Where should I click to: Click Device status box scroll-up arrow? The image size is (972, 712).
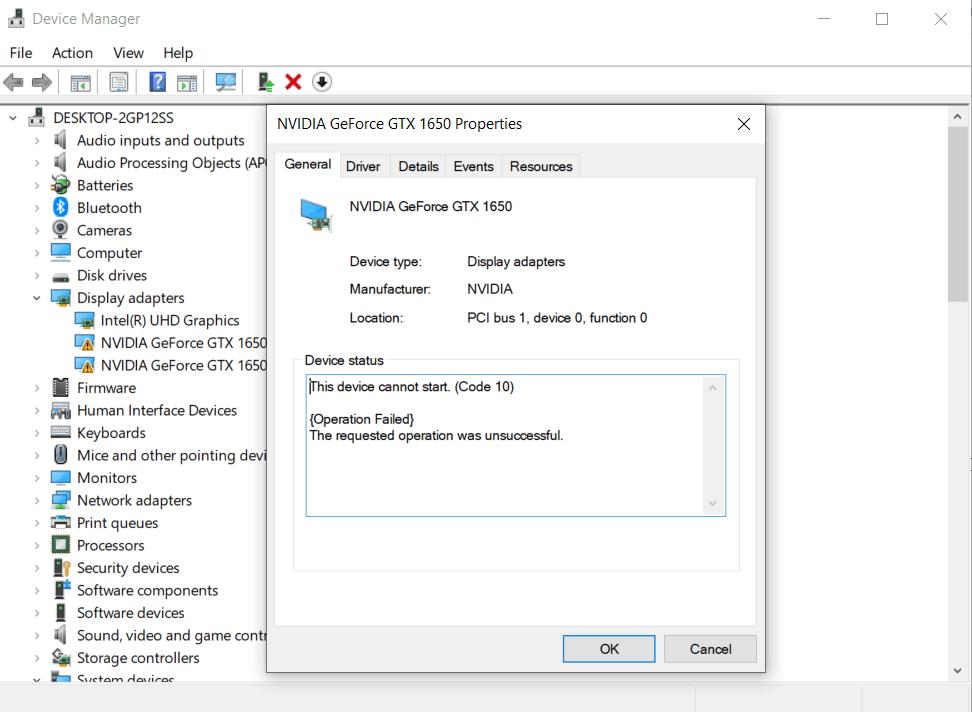pos(713,388)
